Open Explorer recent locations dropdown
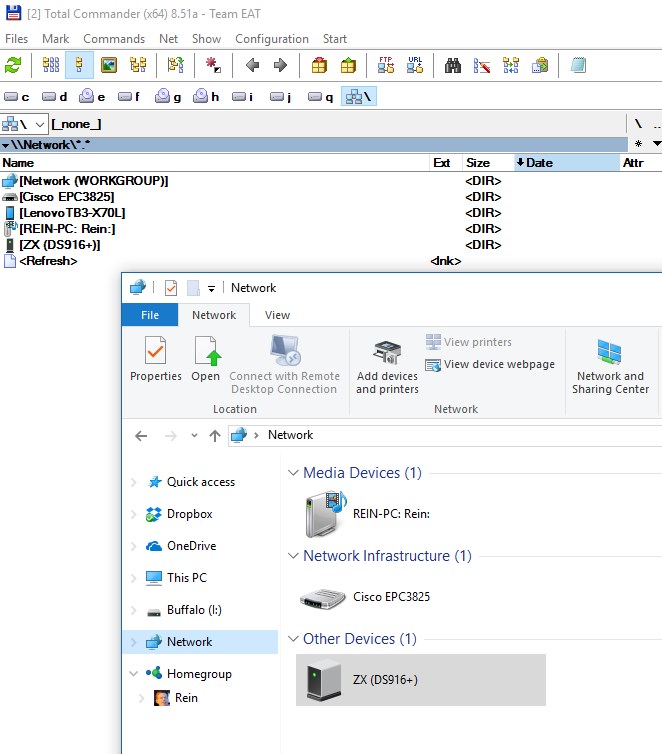The height and width of the screenshot is (754, 662). tap(194, 436)
